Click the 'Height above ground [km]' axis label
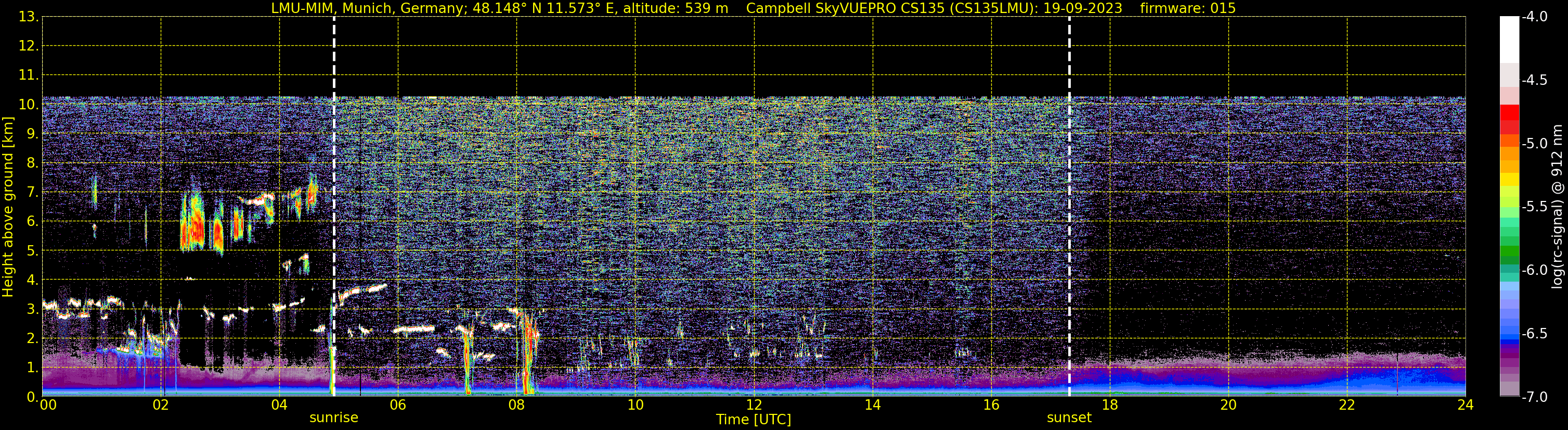The height and width of the screenshot is (430, 1568). [8, 207]
